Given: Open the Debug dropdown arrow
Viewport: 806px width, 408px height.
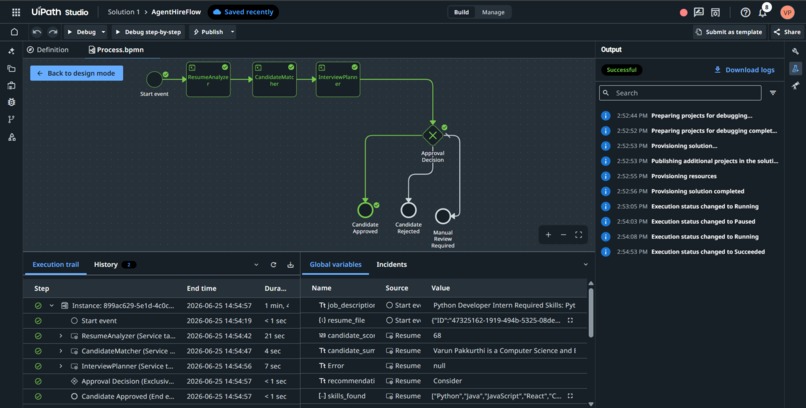Looking at the screenshot, I should (x=103, y=32).
